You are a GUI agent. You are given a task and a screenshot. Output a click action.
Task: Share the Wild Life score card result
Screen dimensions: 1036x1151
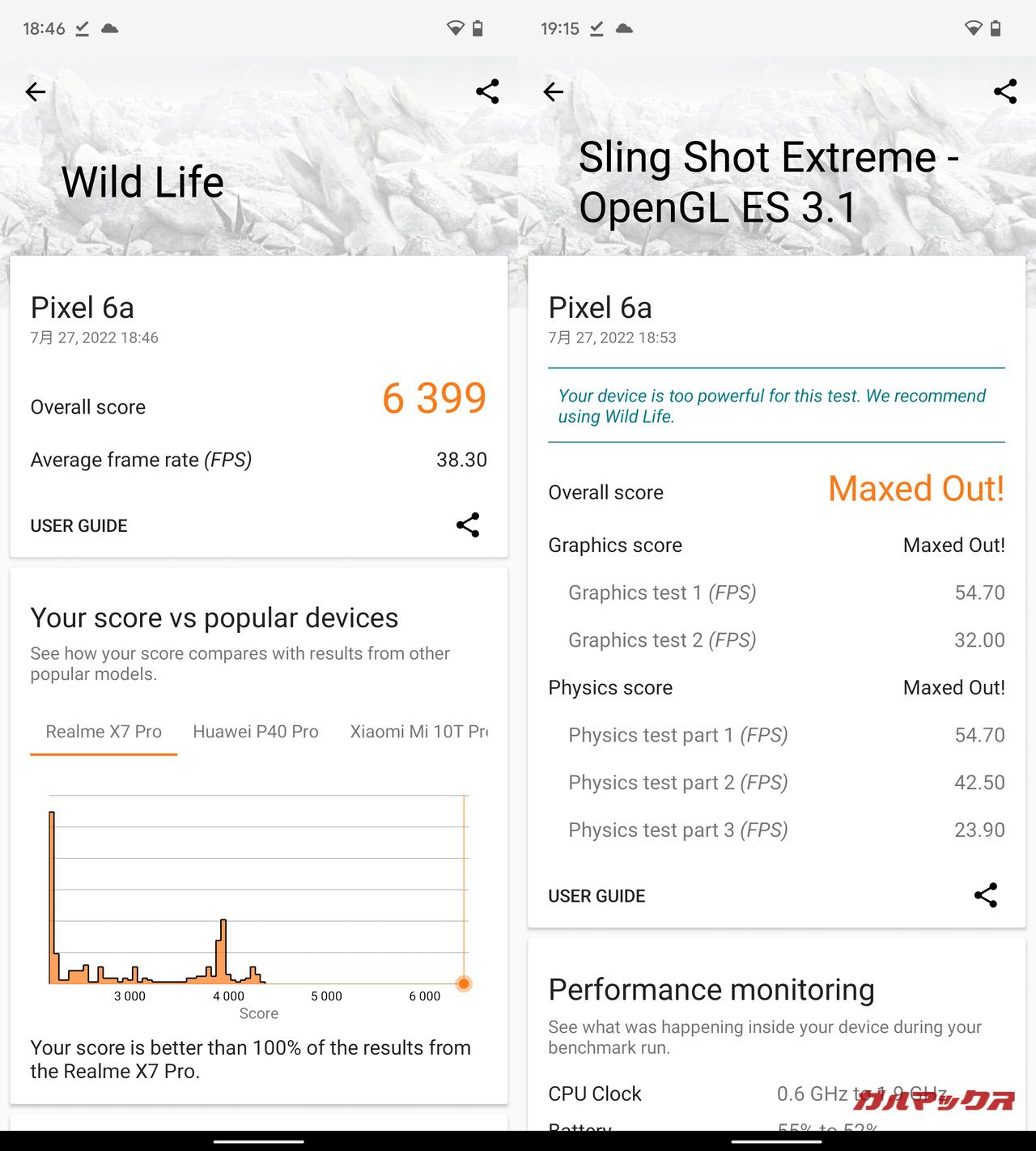(468, 525)
